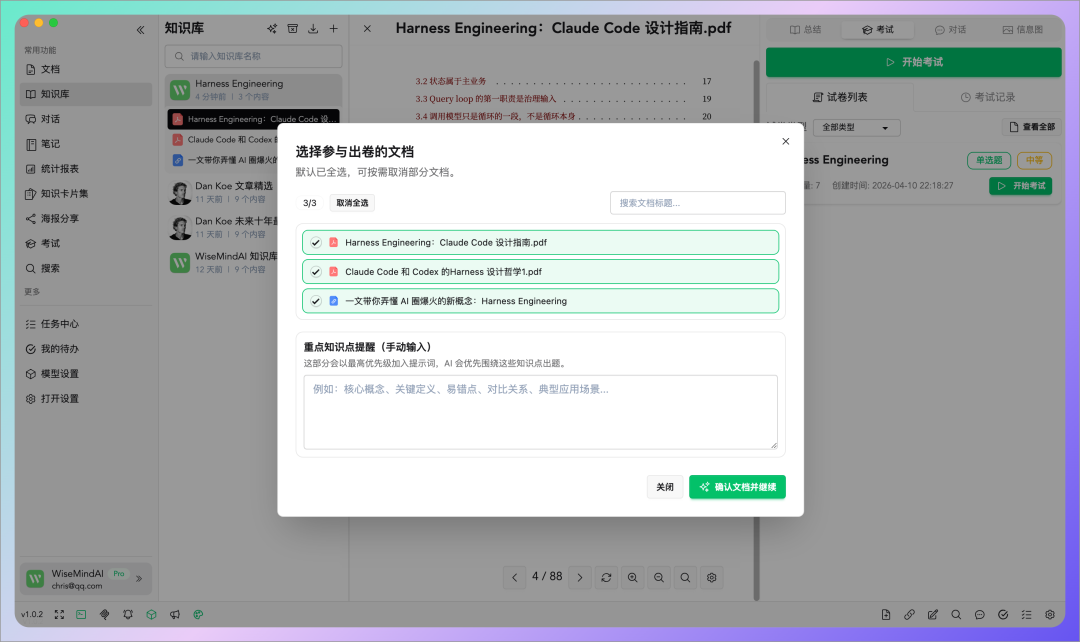Click the 重点知识点提醒 text area

pos(540,412)
